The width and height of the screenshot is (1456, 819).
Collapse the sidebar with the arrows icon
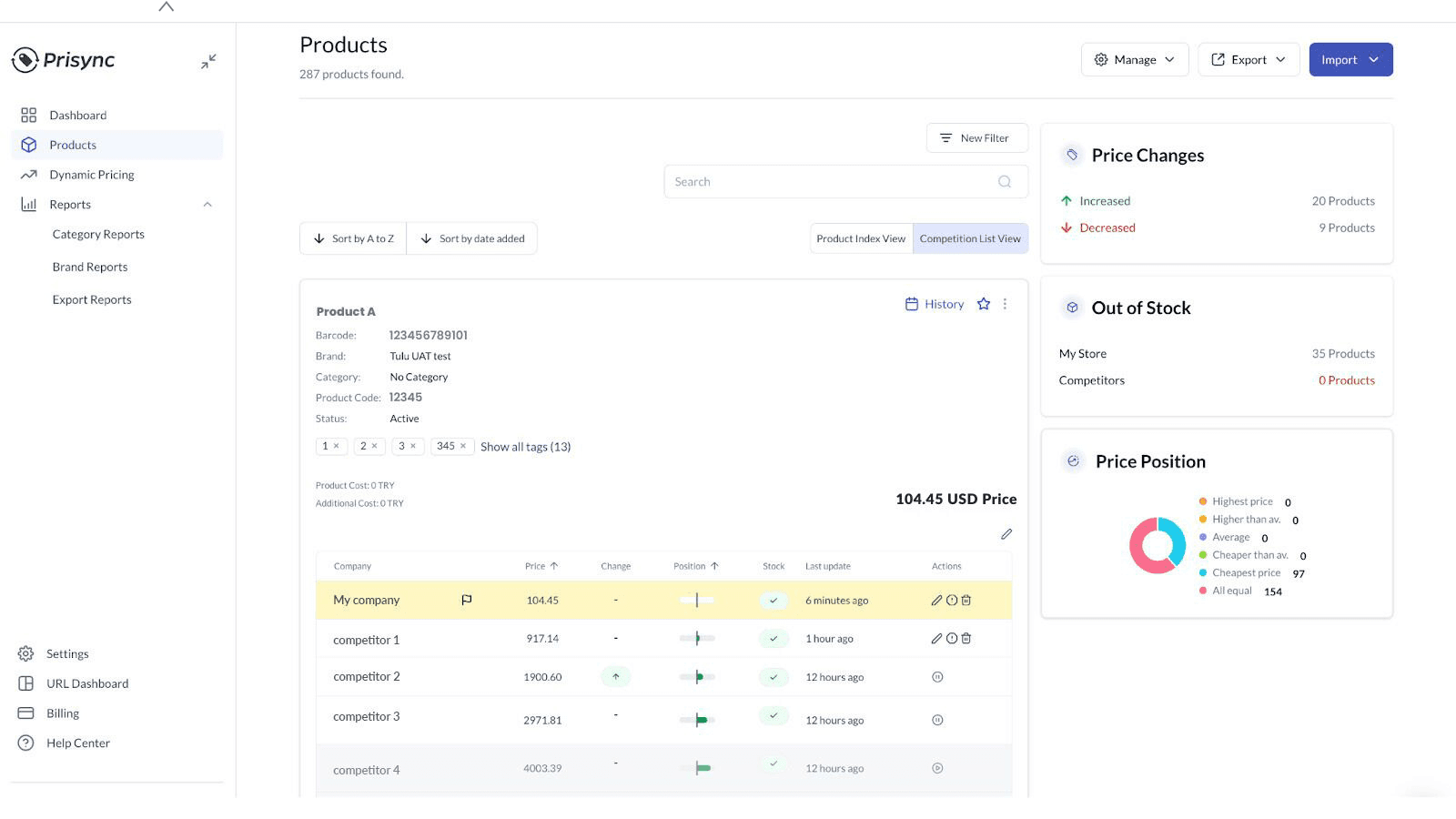[x=208, y=60]
